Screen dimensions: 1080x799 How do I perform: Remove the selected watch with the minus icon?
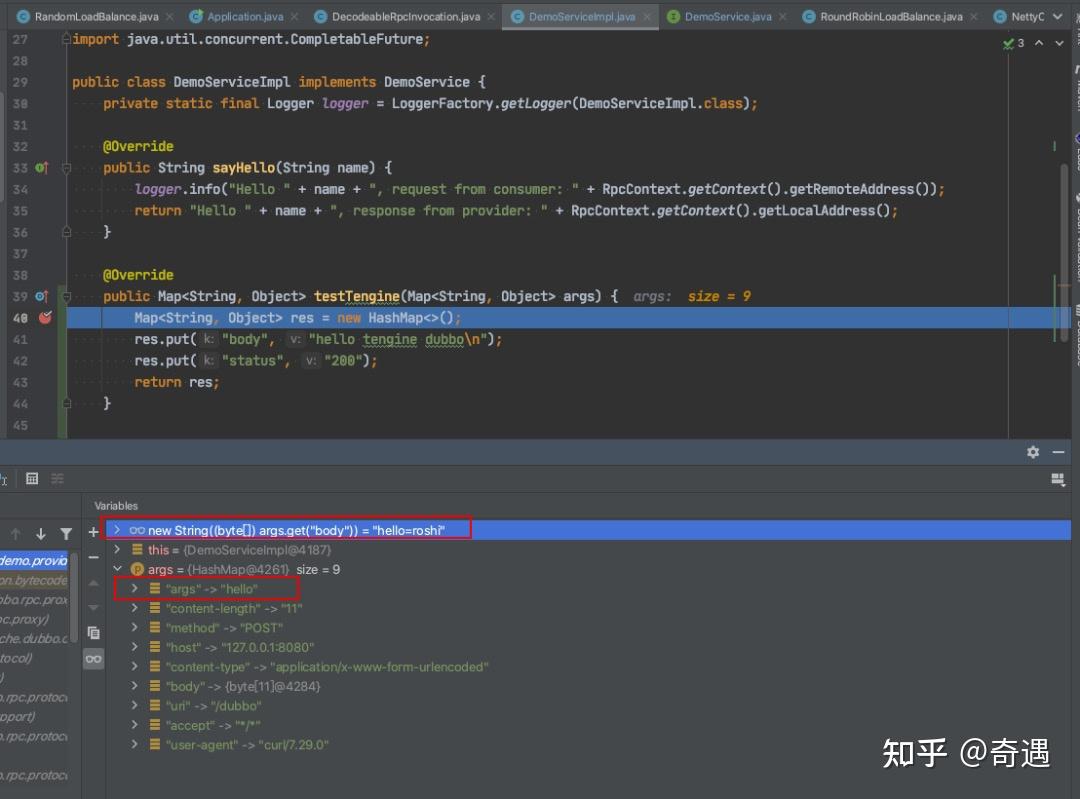pyautogui.click(x=94, y=557)
